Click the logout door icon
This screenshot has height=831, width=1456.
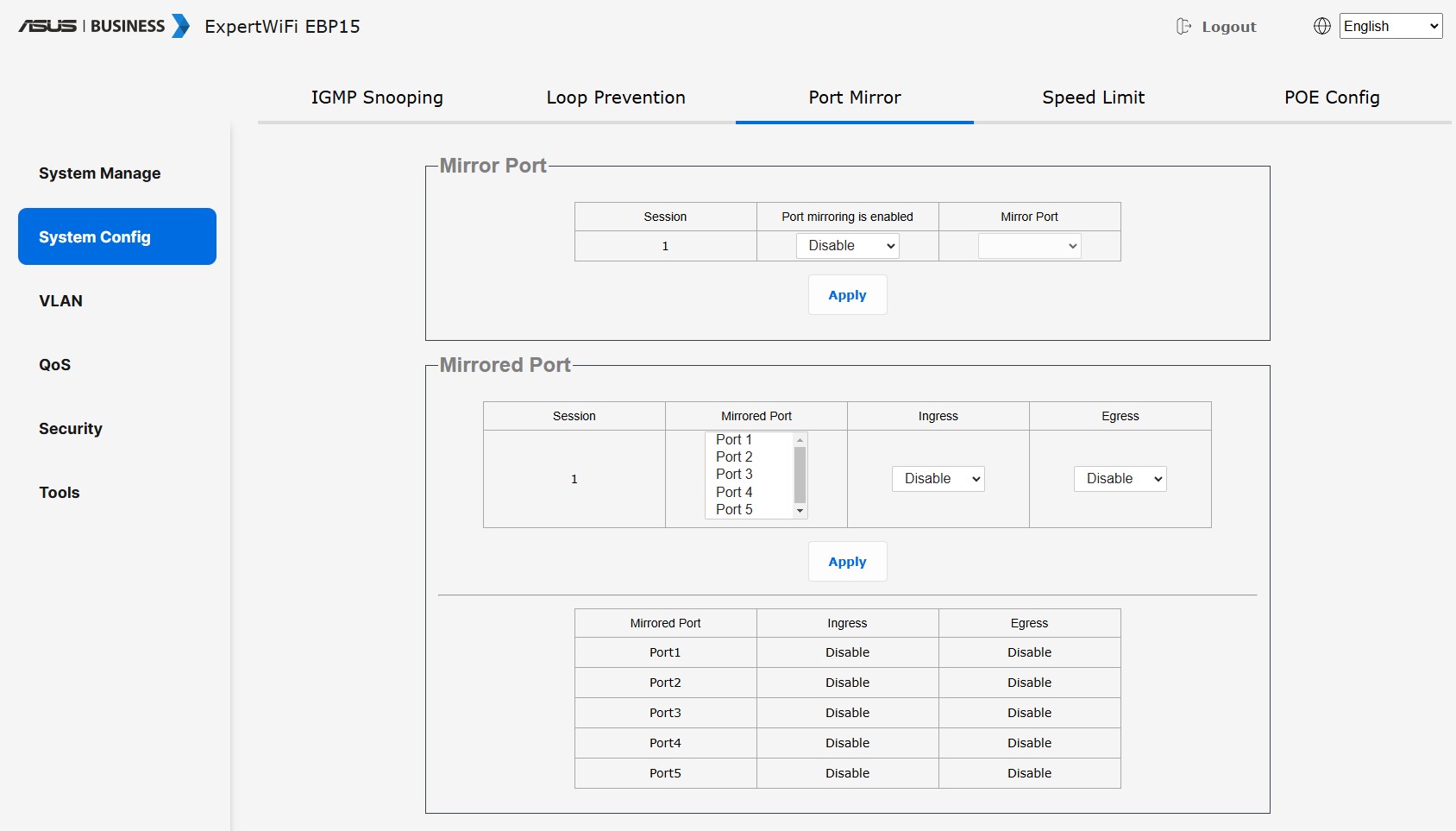click(1183, 27)
